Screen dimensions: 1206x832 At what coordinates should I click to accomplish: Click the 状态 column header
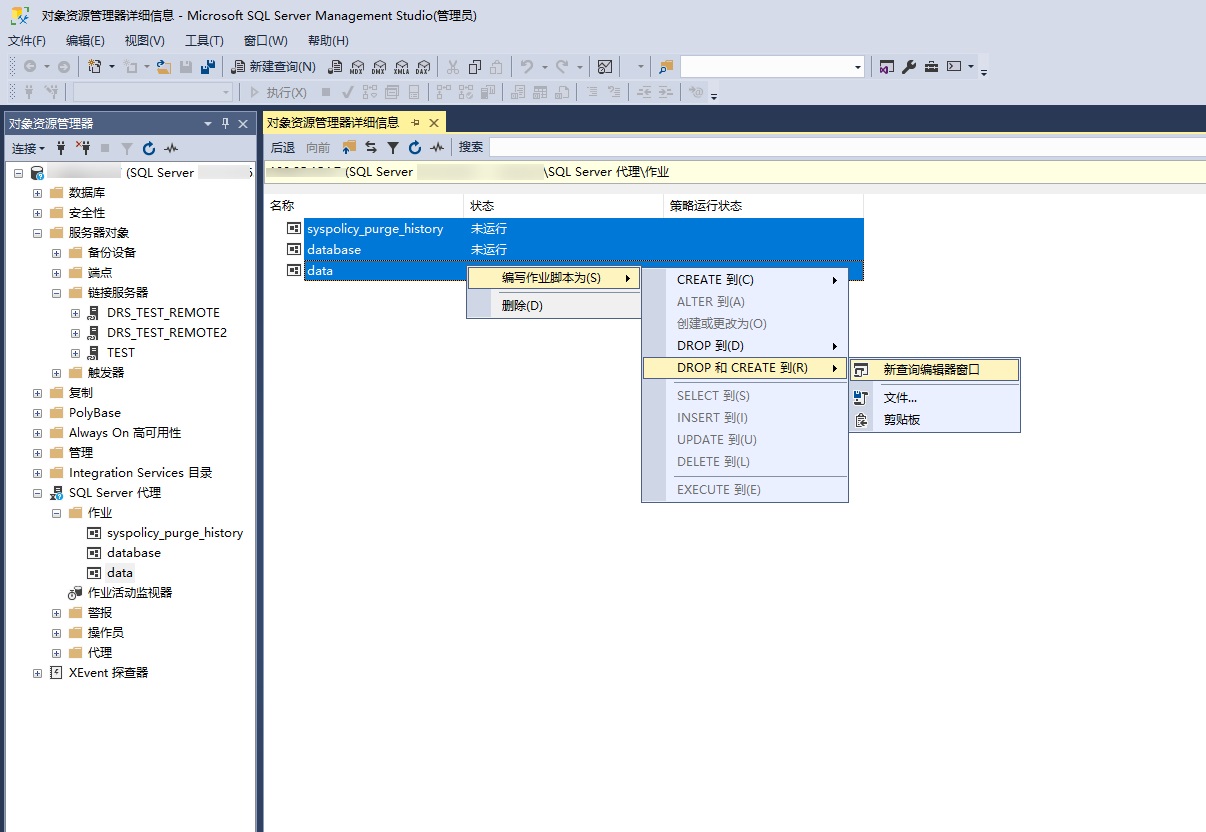point(564,205)
